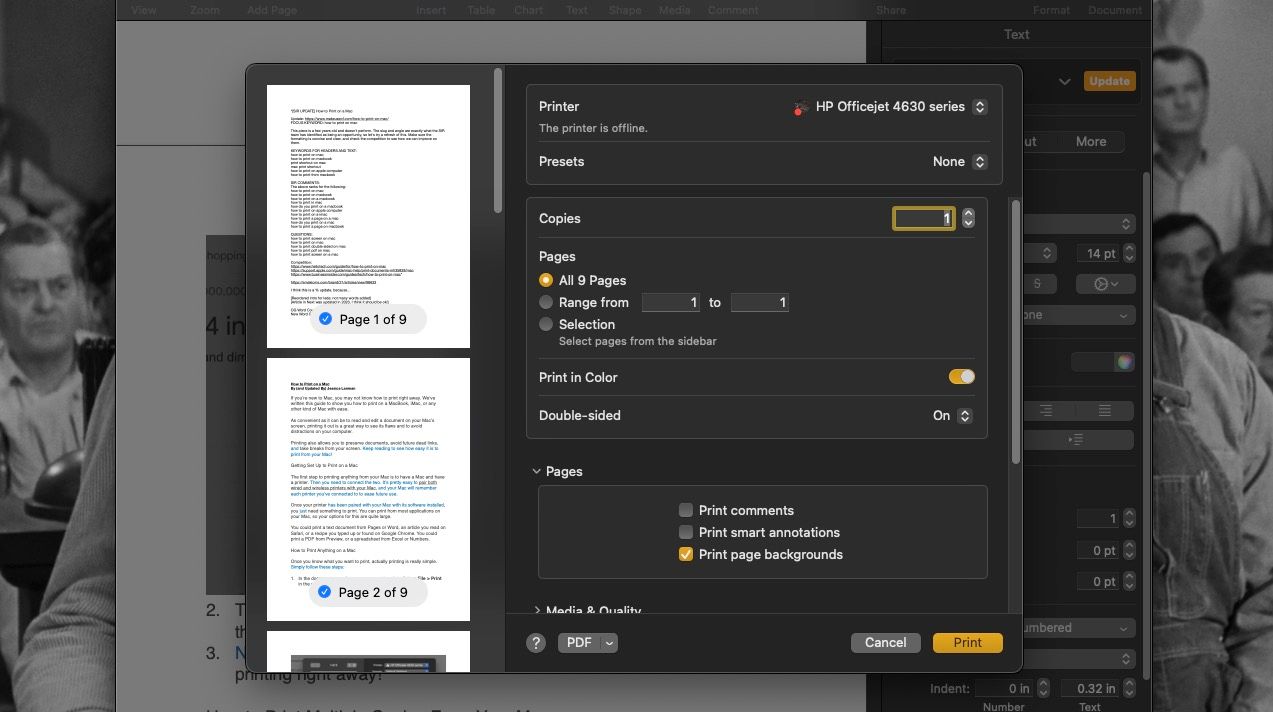
Task: Click Insert in the toolbar
Action: (431, 10)
